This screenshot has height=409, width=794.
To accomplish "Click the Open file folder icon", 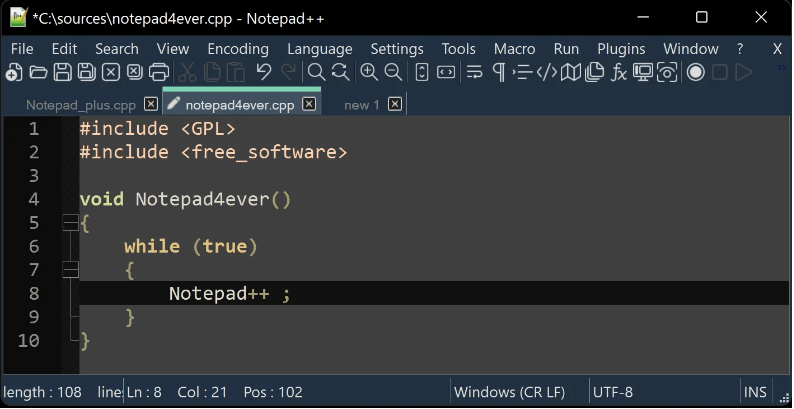I will point(38,72).
